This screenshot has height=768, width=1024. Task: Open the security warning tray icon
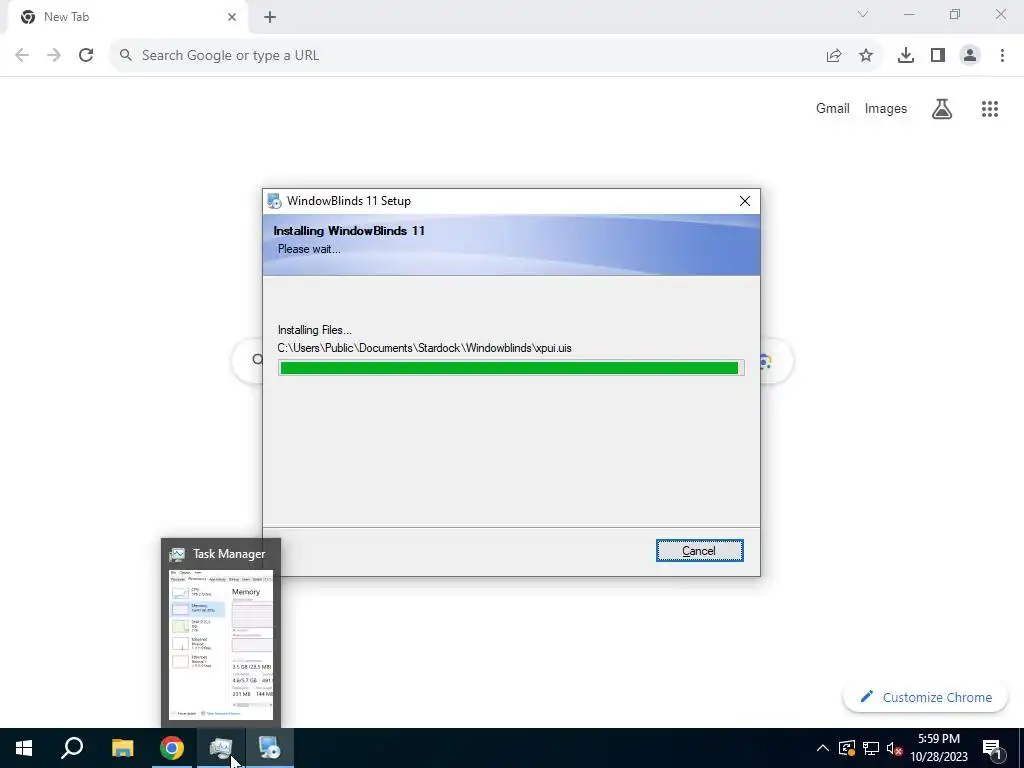(x=847, y=748)
